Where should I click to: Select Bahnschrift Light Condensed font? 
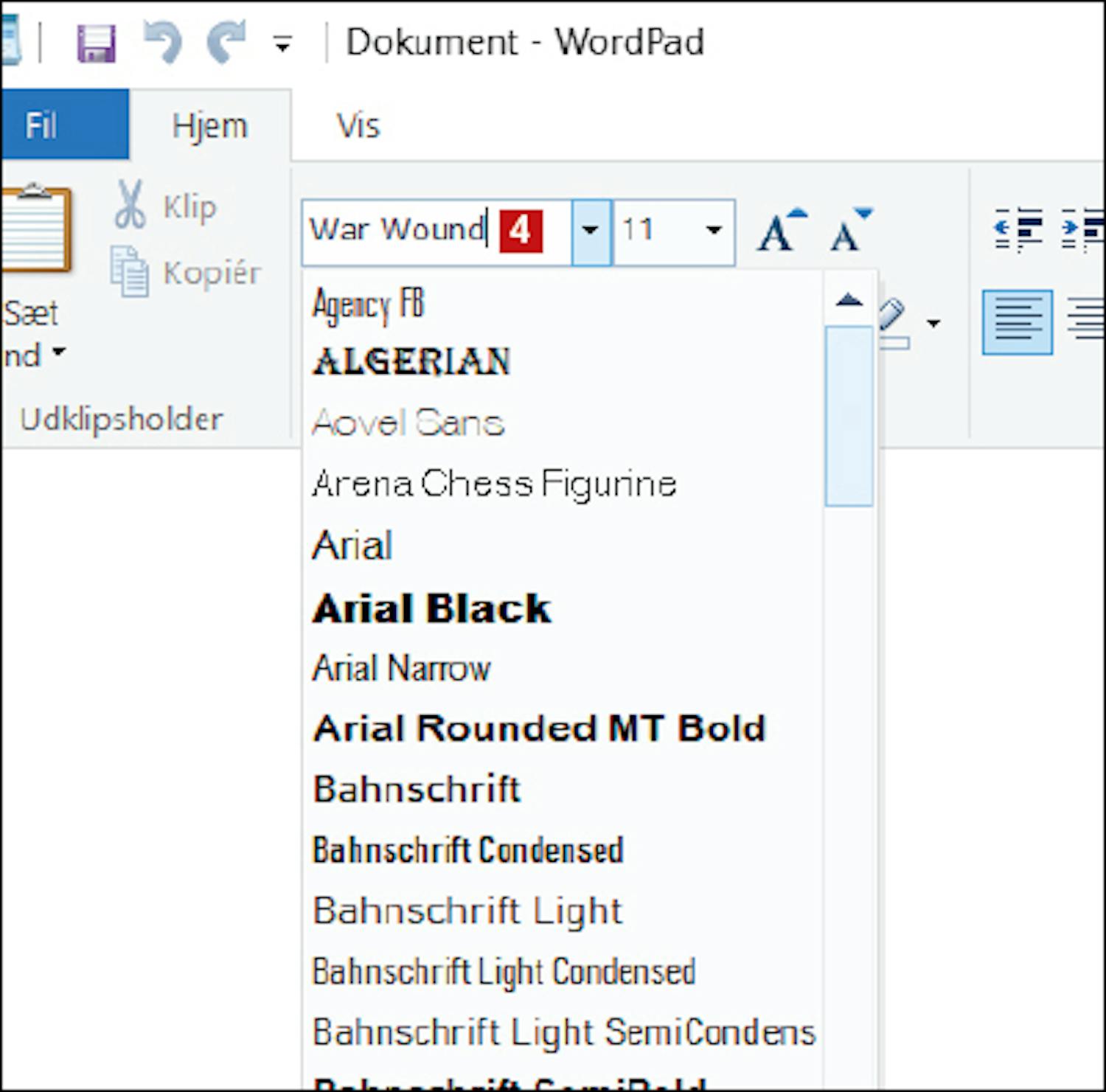563,972
